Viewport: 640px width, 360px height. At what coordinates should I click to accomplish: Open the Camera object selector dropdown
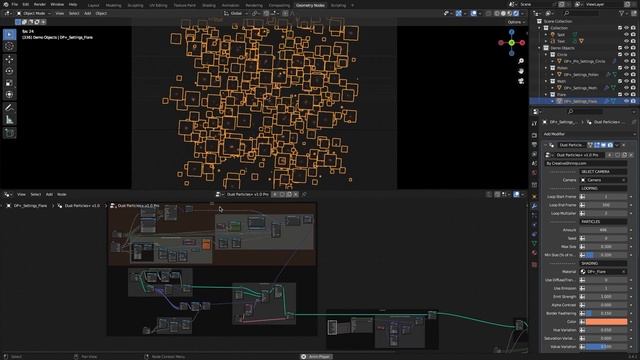click(603, 180)
